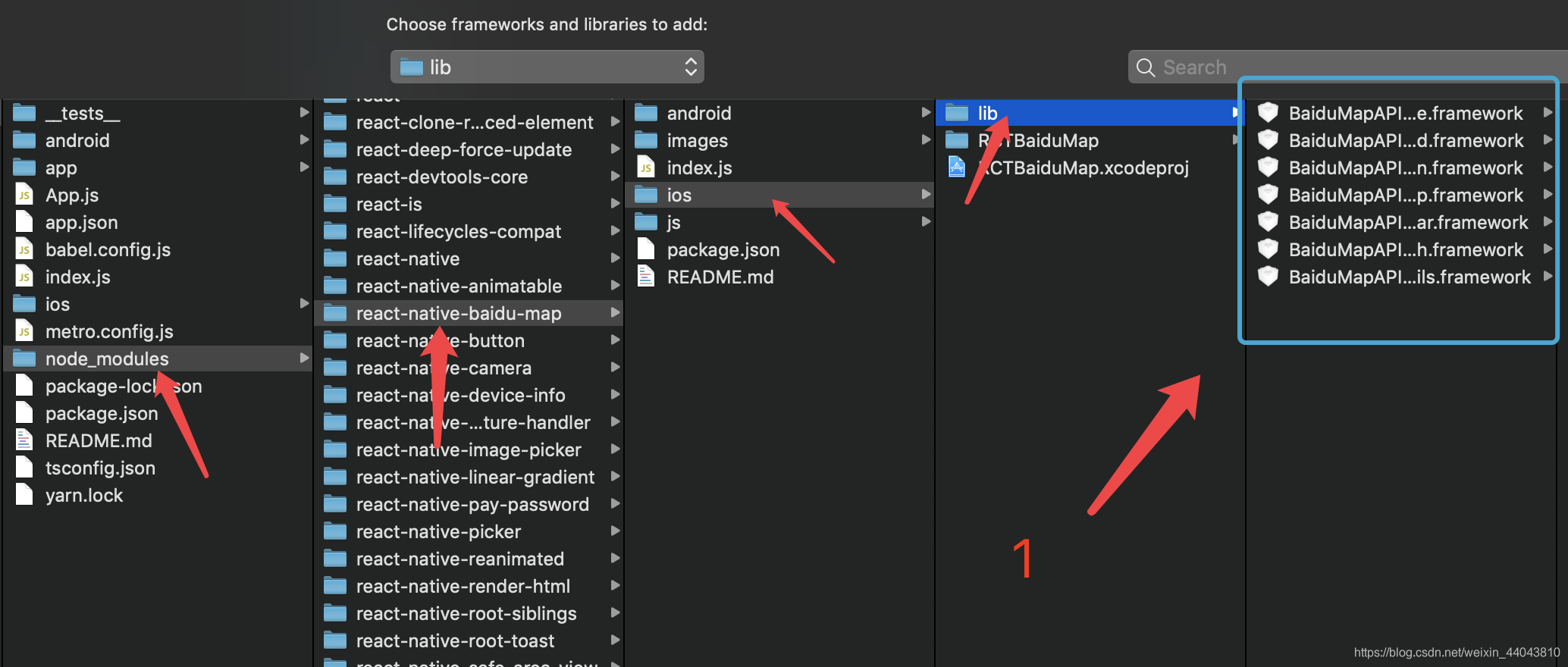Expand the __tests__ folder arrow
The width and height of the screenshot is (1568, 667).
point(304,112)
